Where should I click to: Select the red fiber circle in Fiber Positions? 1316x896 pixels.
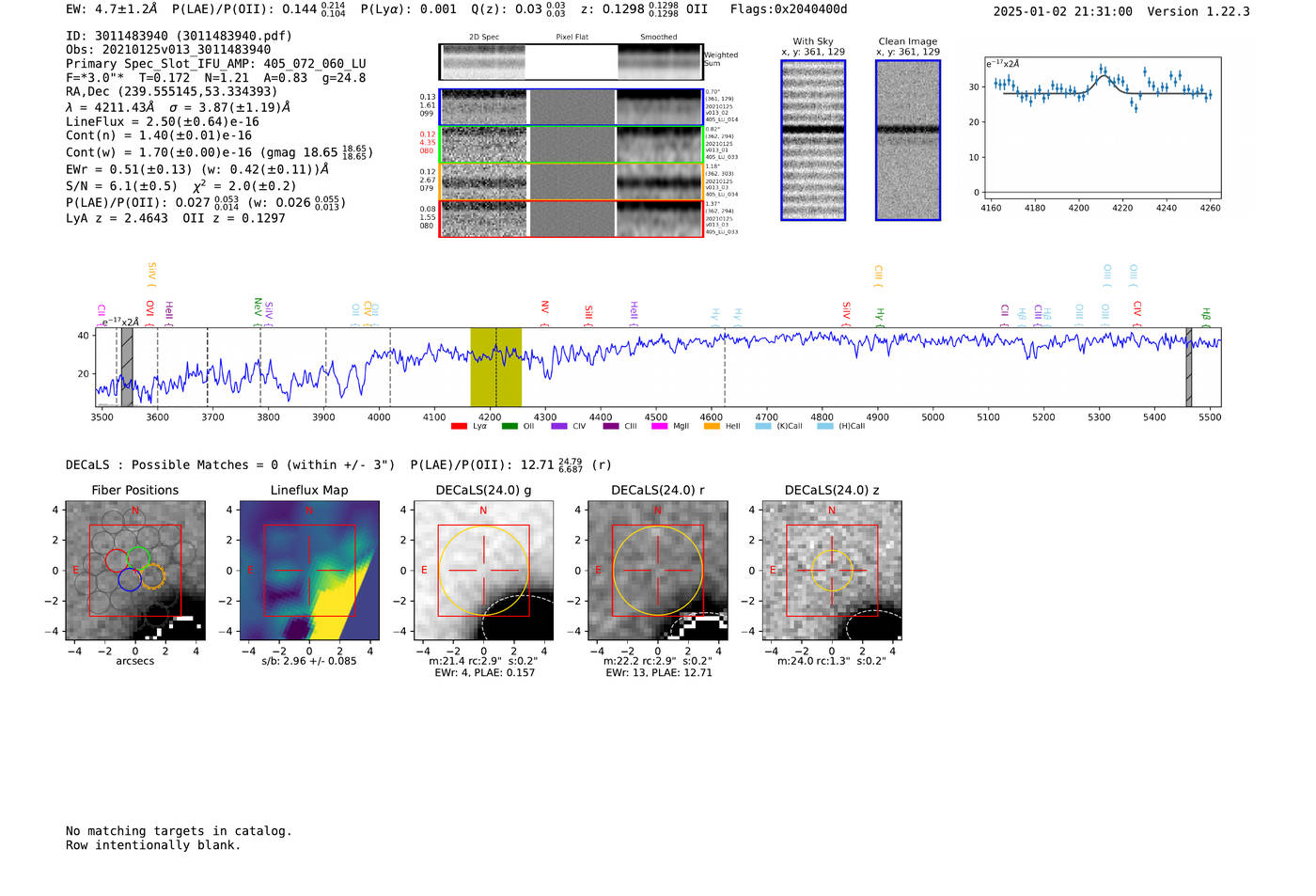(117, 560)
